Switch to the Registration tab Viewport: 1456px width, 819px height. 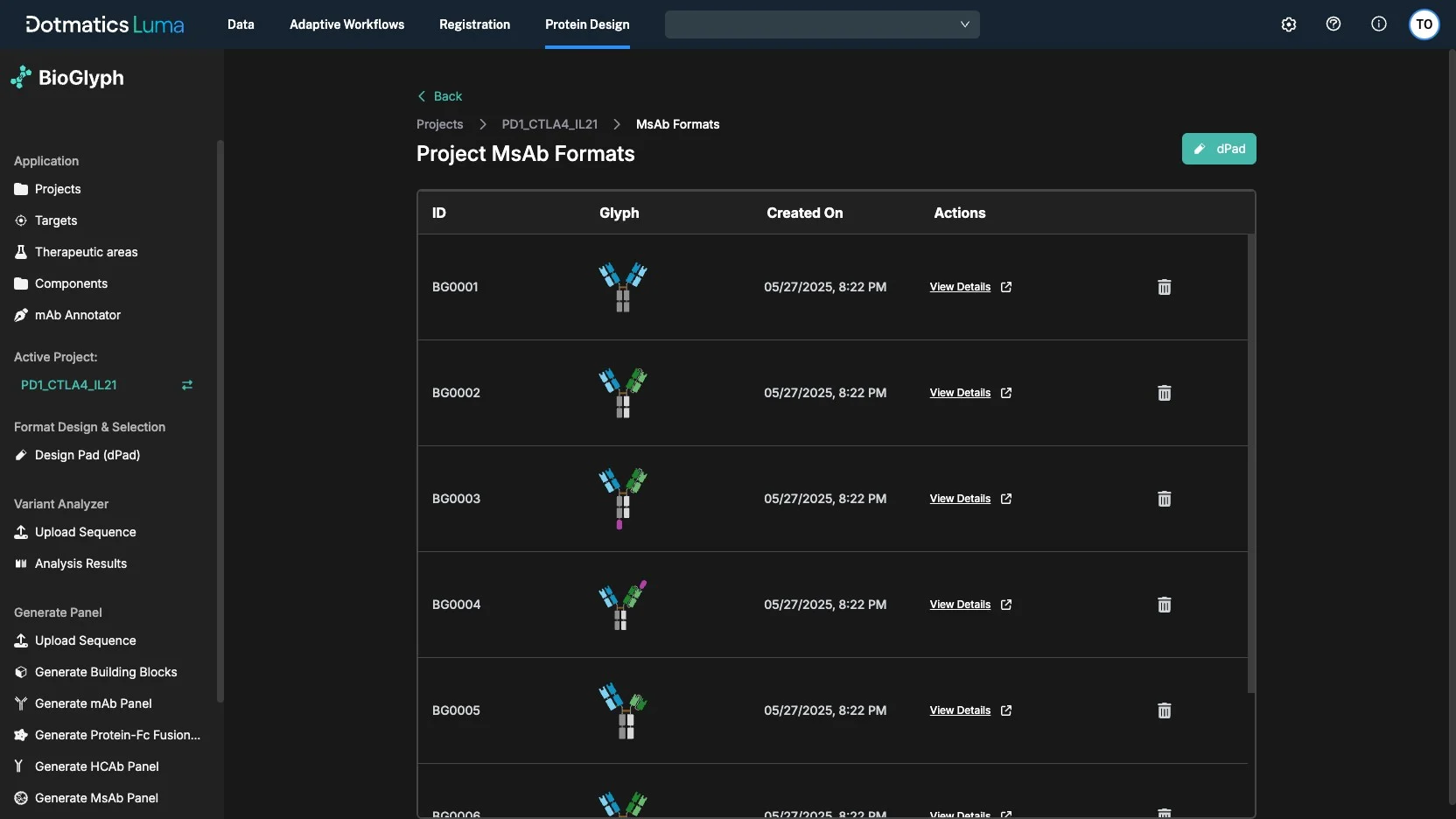pyautogui.click(x=474, y=24)
